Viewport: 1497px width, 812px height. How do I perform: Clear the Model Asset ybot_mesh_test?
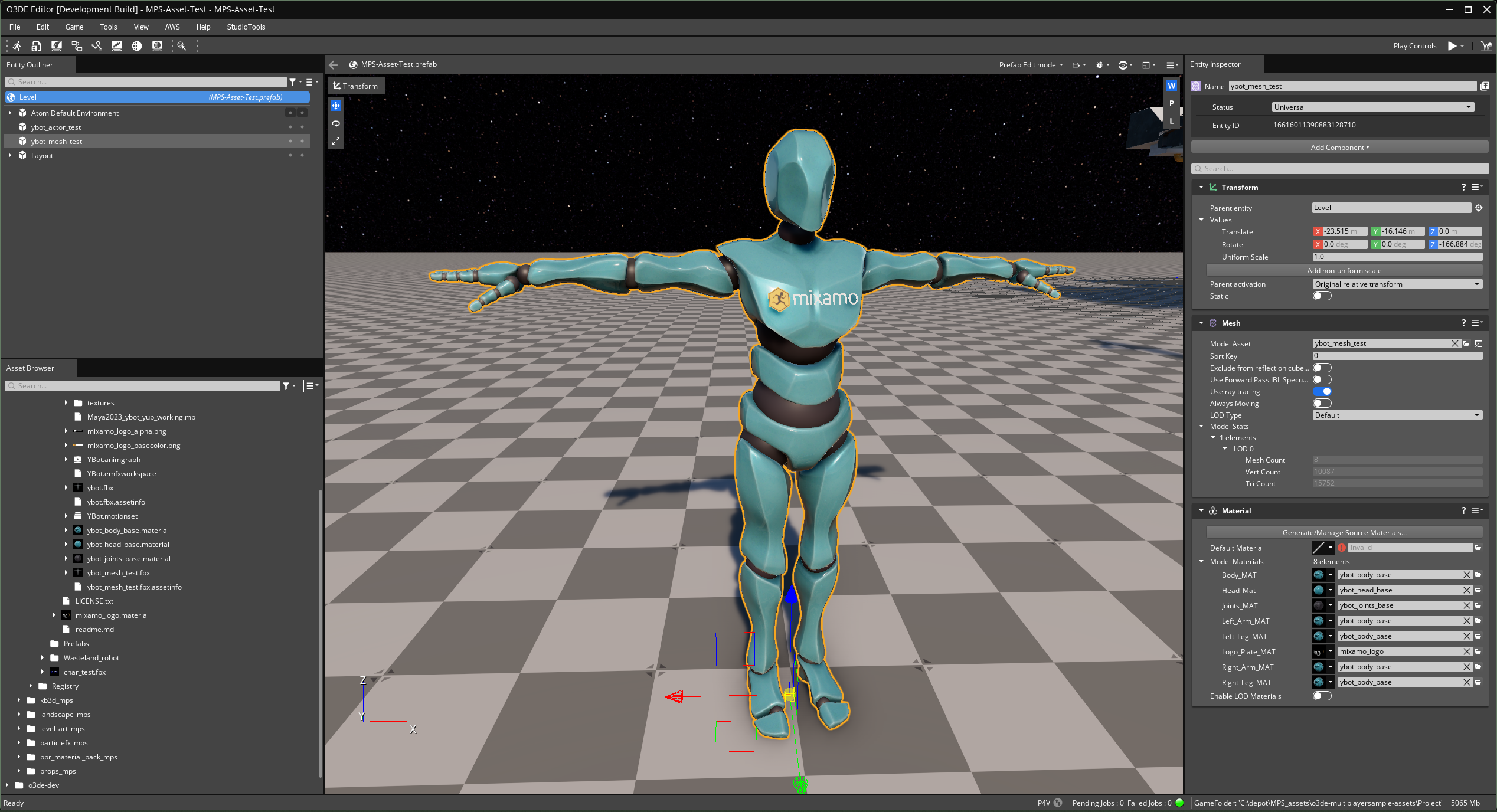coord(1455,343)
